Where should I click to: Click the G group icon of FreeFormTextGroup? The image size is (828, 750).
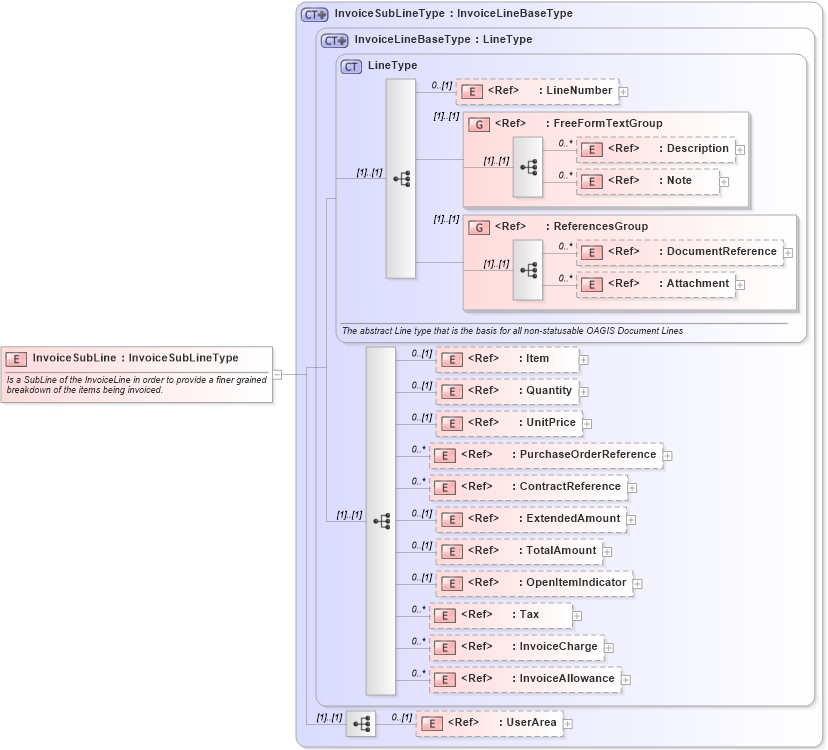(478, 123)
